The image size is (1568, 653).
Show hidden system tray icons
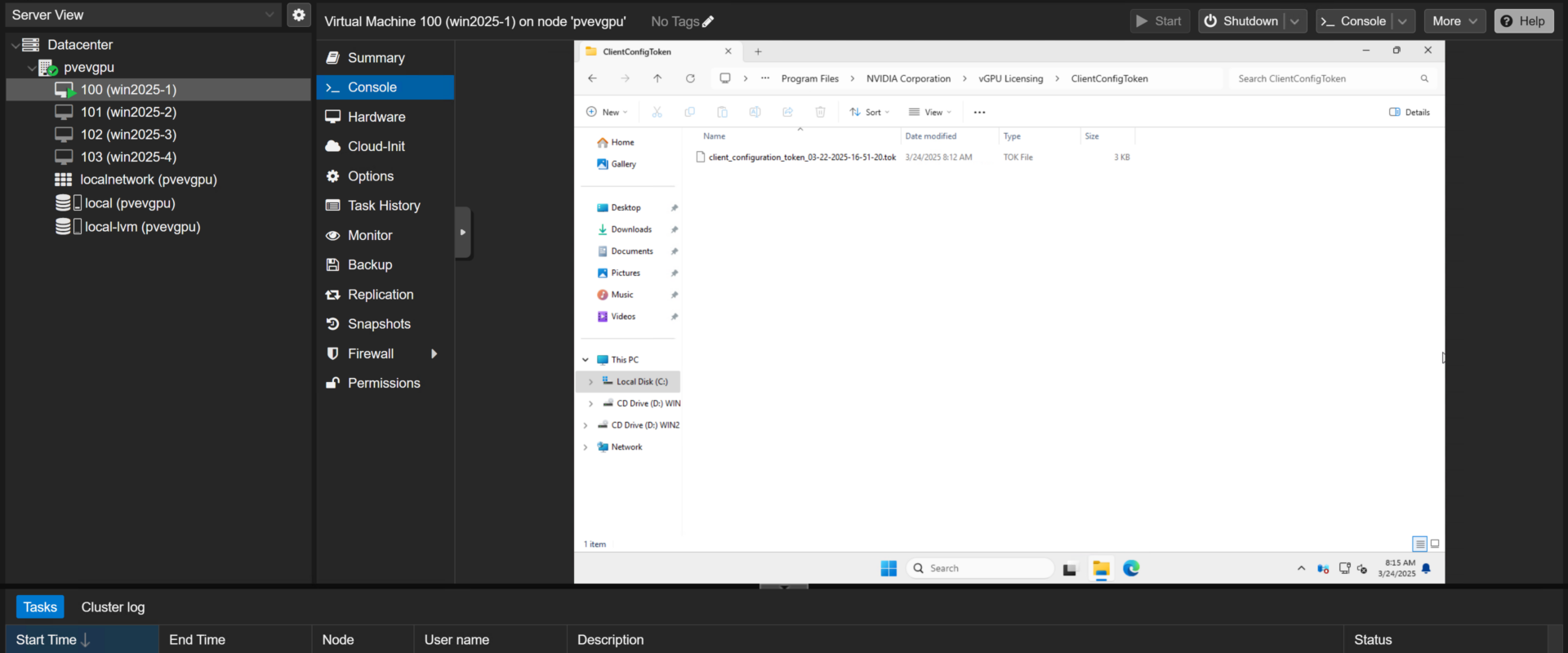[x=1301, y=569]
